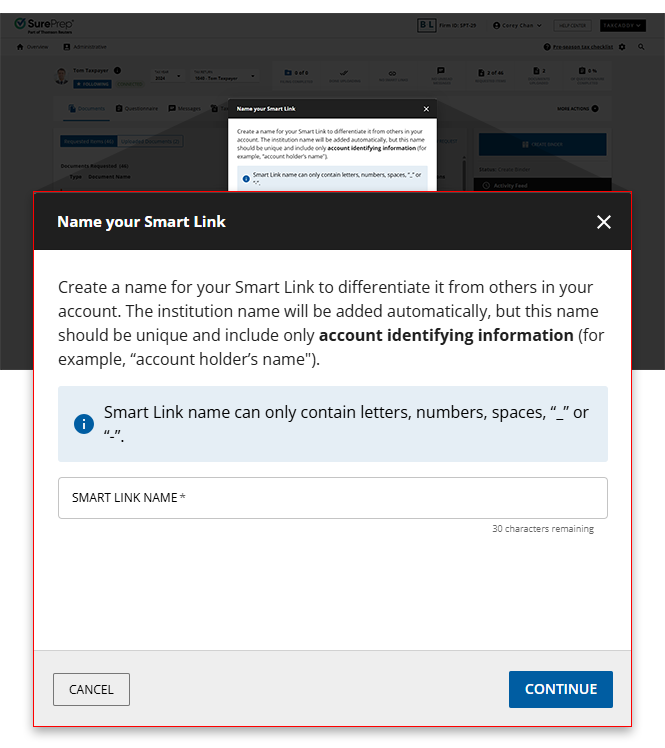Open the Tax Year 2024 dropdown

coord(168,75)
